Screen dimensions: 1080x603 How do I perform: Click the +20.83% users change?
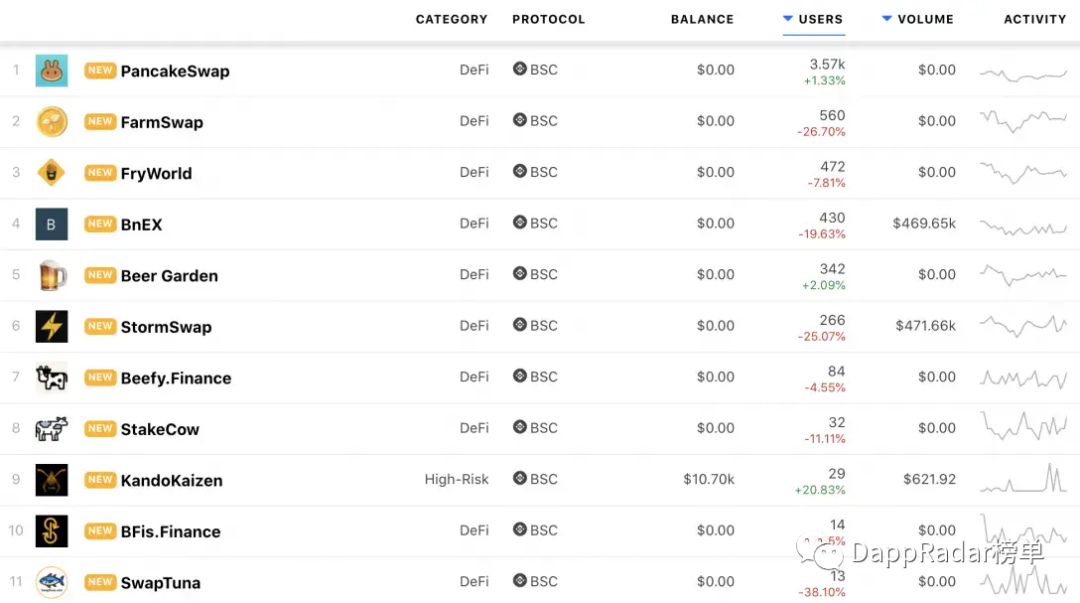coord(820,490)
